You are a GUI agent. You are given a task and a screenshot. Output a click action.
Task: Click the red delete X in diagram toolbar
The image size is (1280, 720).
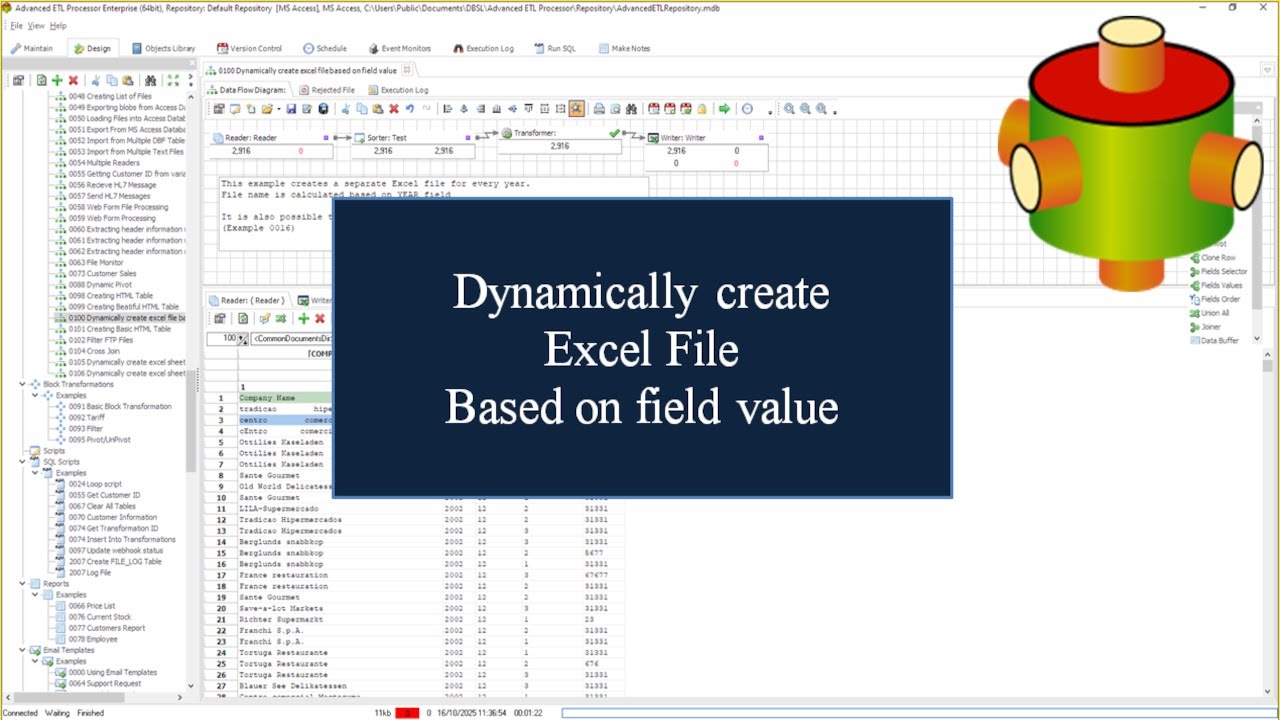(x=394, y=109)
